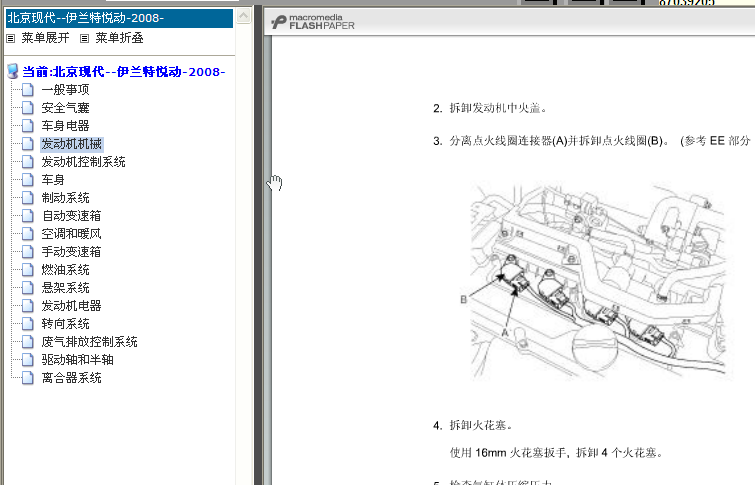Open the 车身 tree item
This screenshot has width=755, height=485.
tap(53, 180)
